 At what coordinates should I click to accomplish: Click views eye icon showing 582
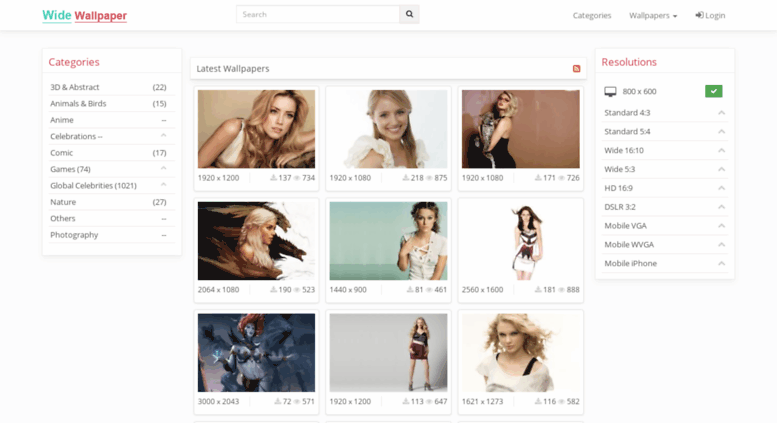tap(561, 402)
